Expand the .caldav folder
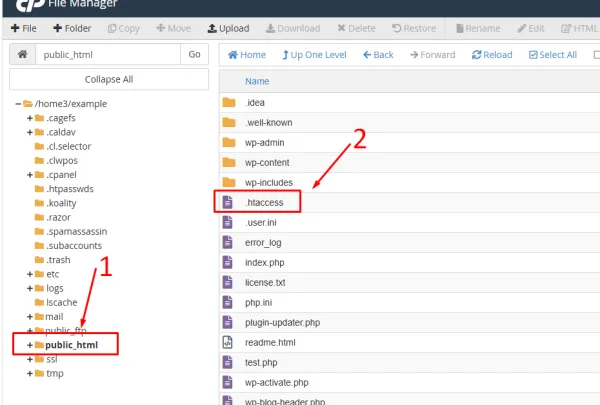 (x=30, y=132)
